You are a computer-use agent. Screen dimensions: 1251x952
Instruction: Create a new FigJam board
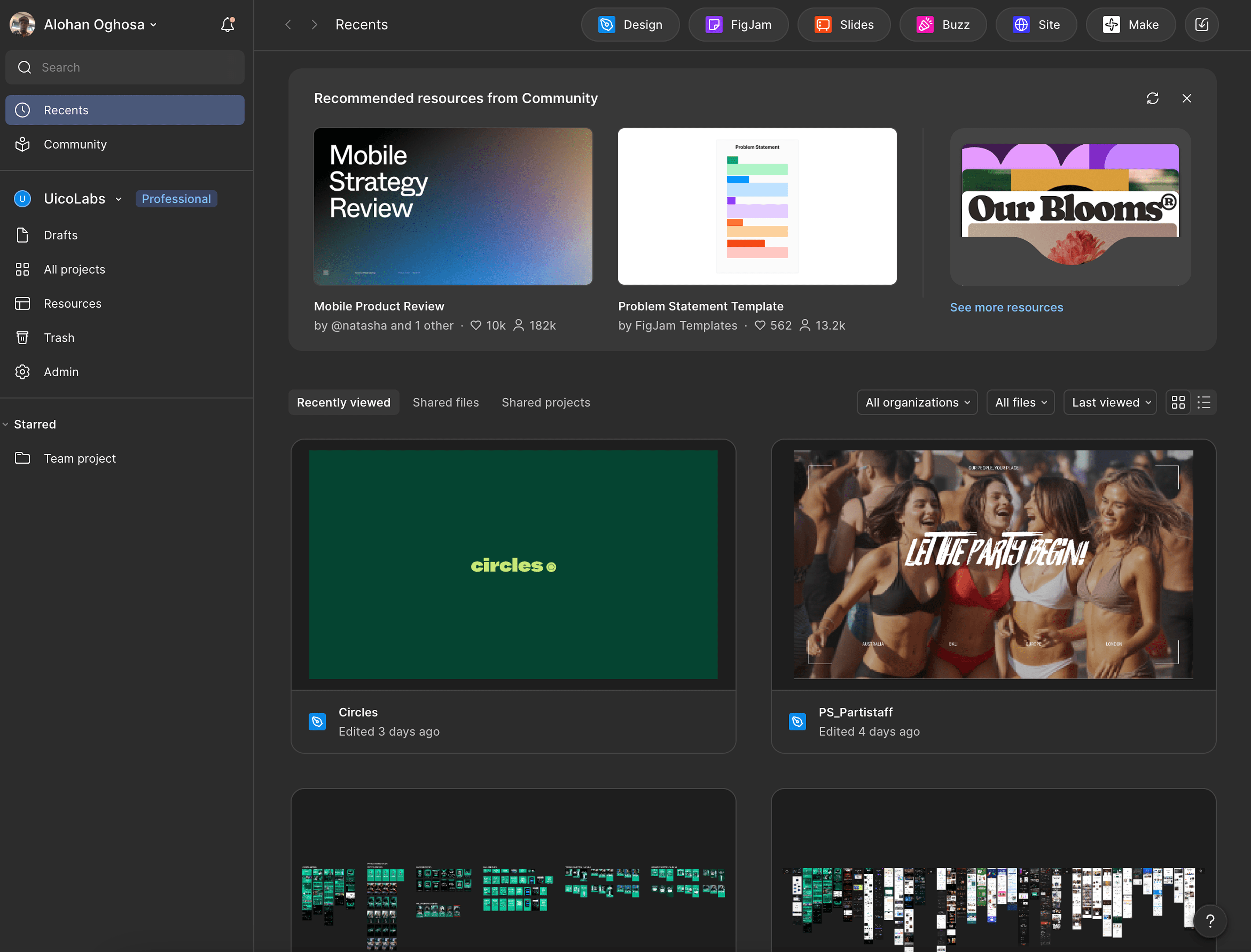coord(738,24)
